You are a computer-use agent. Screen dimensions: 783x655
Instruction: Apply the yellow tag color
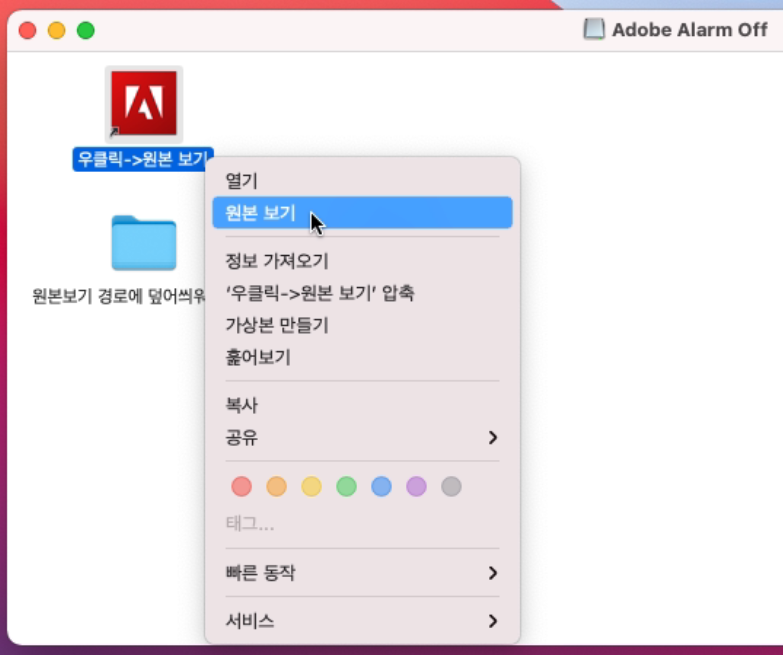click(312, 486)
